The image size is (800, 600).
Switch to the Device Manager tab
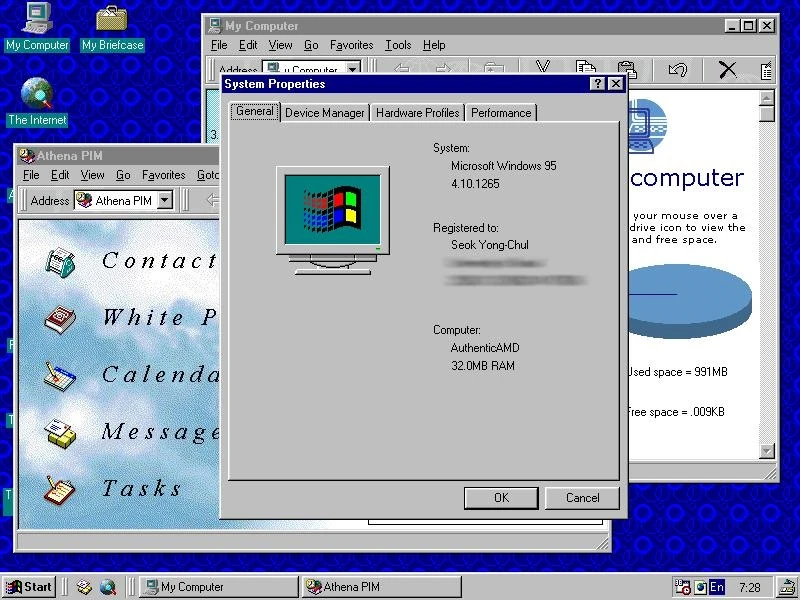coord(325,113)
